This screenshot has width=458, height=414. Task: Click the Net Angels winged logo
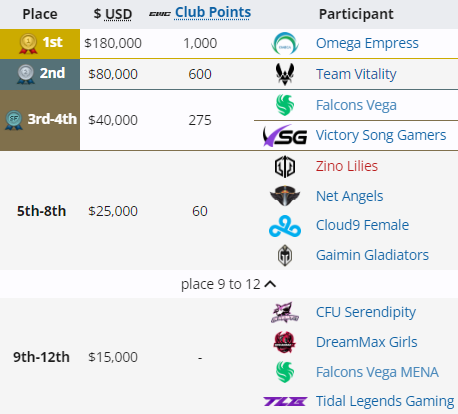coord(285,196)
